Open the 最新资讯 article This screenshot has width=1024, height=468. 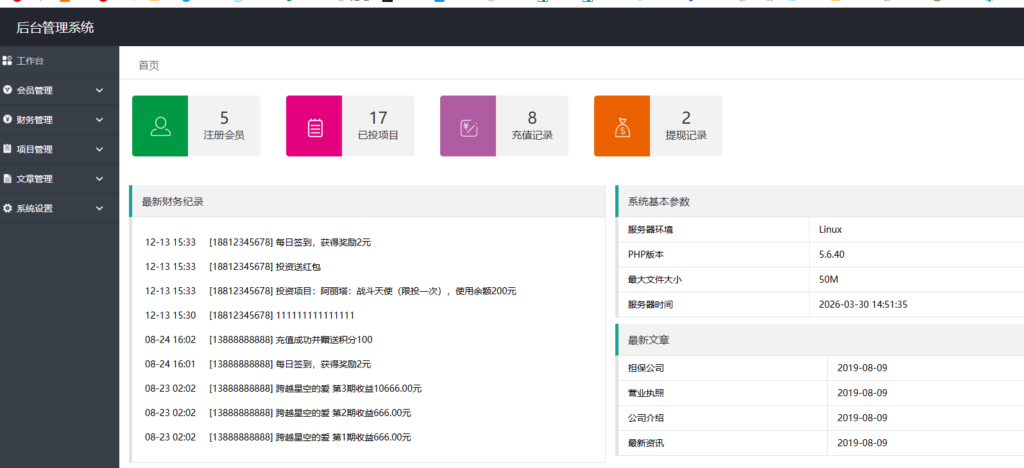tap(646, 443)
